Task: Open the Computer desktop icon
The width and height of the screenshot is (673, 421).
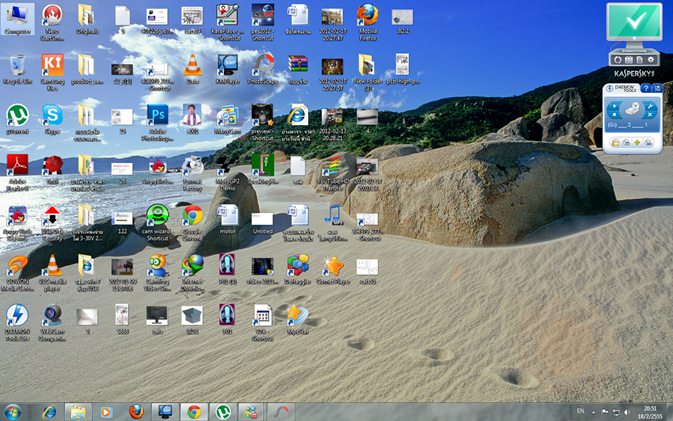Action: coord(17,16)
